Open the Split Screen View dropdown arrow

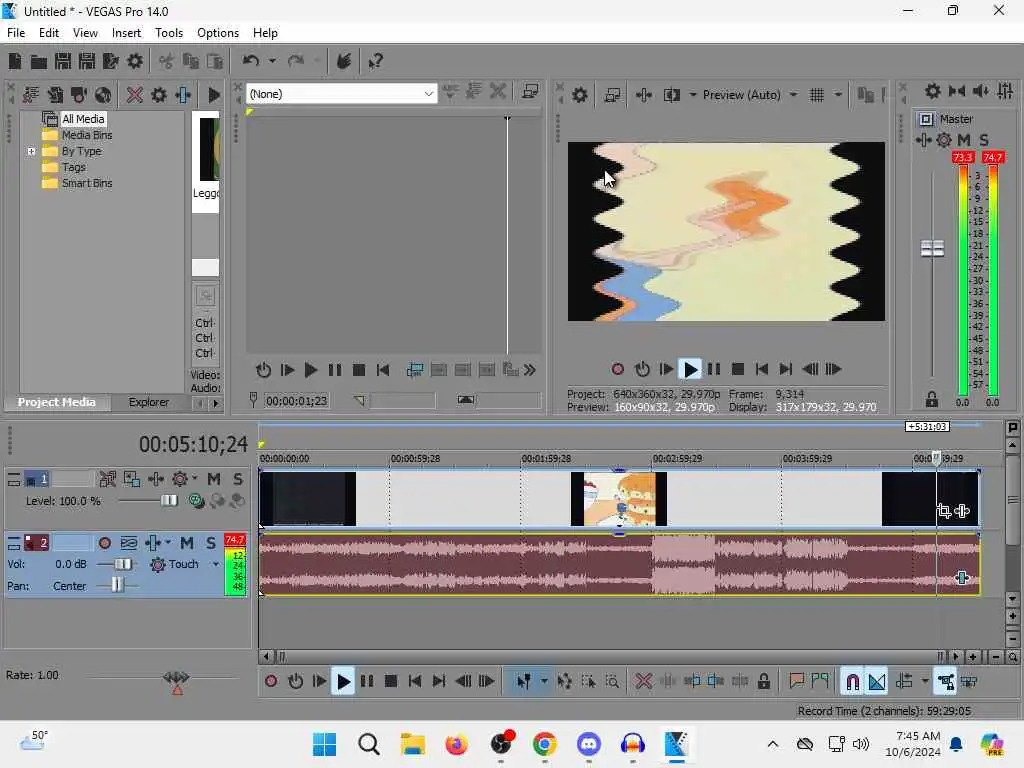click(692, 95)
